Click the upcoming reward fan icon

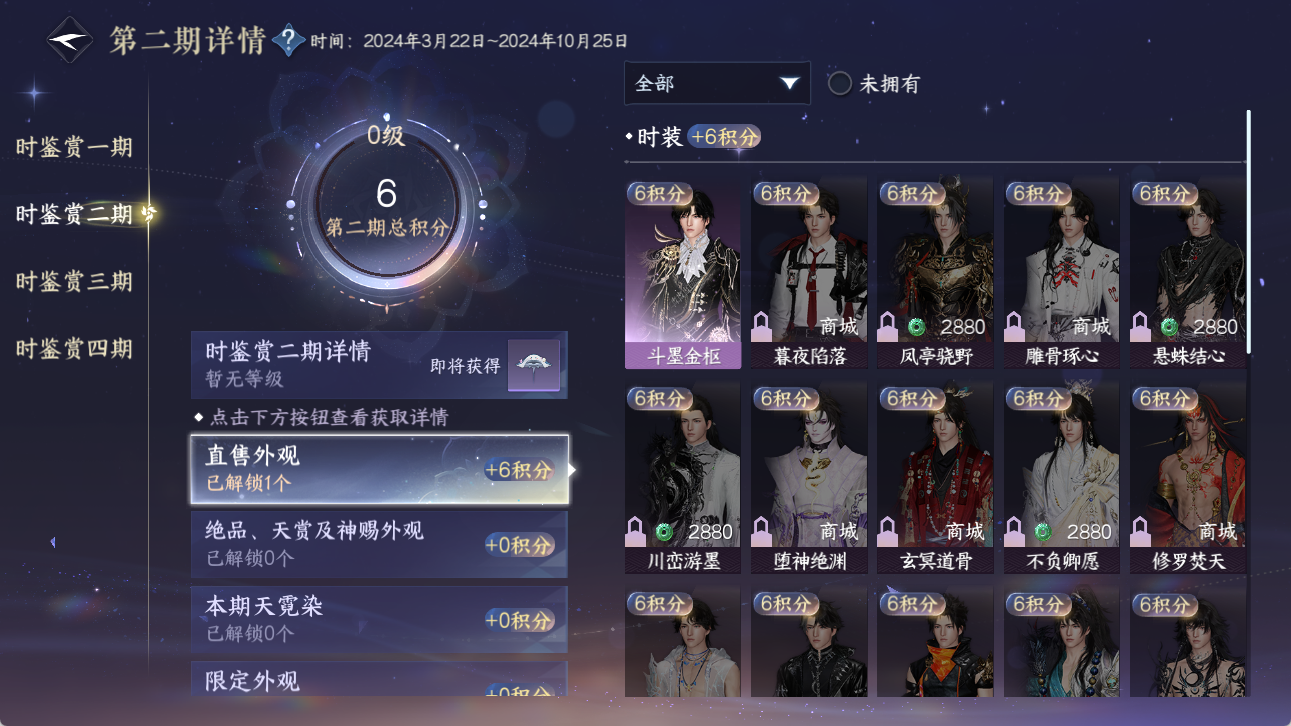point(534,365)
